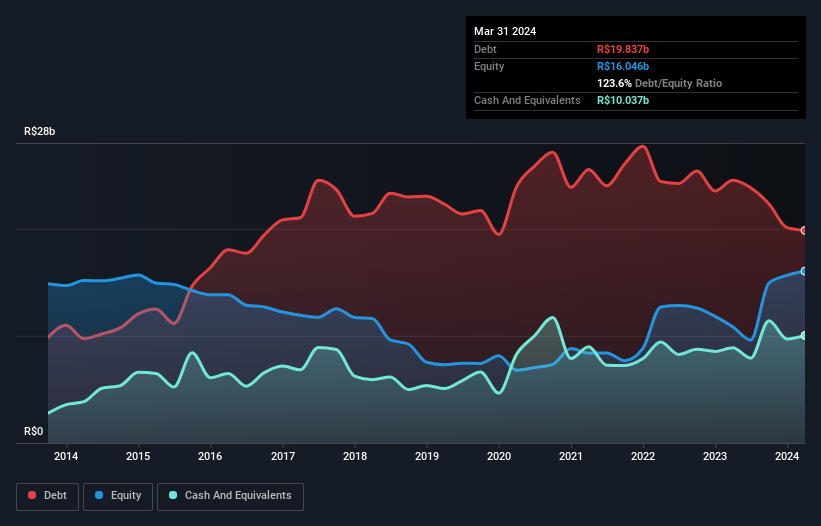The height and width of the screenshot is (526, 821).
Task: Click the 2020 x-axis label
Action: pyautogui.click(x=499, y=456)
